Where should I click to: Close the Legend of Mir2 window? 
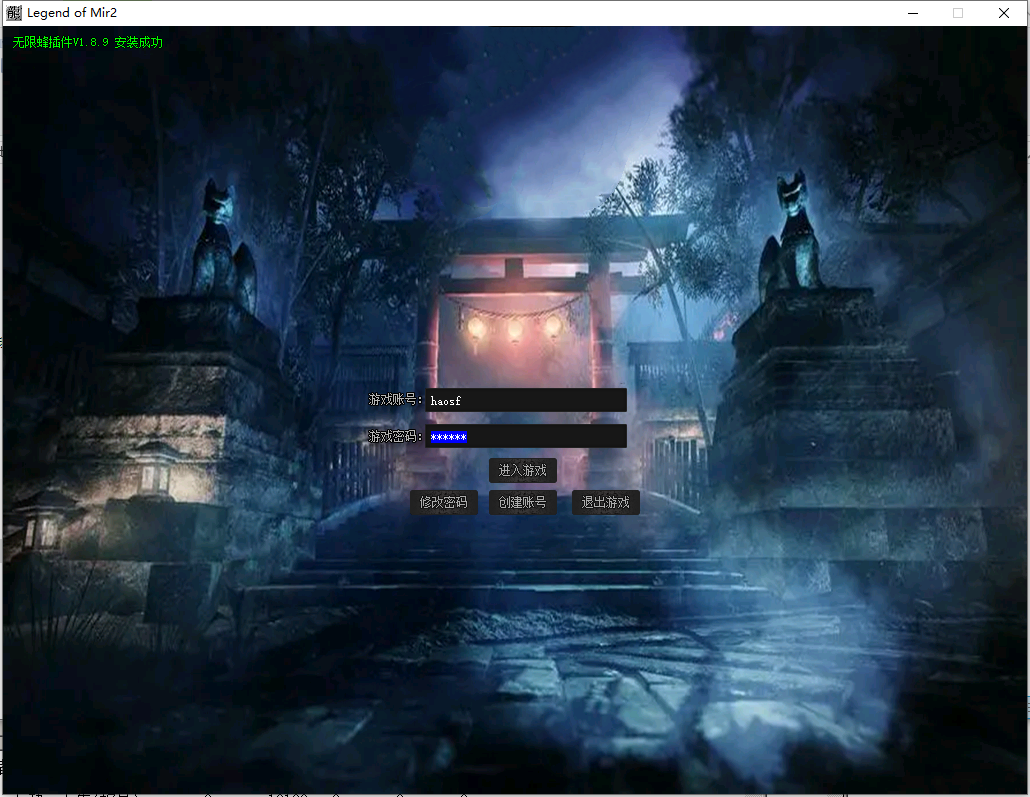tap(1004, 13)
